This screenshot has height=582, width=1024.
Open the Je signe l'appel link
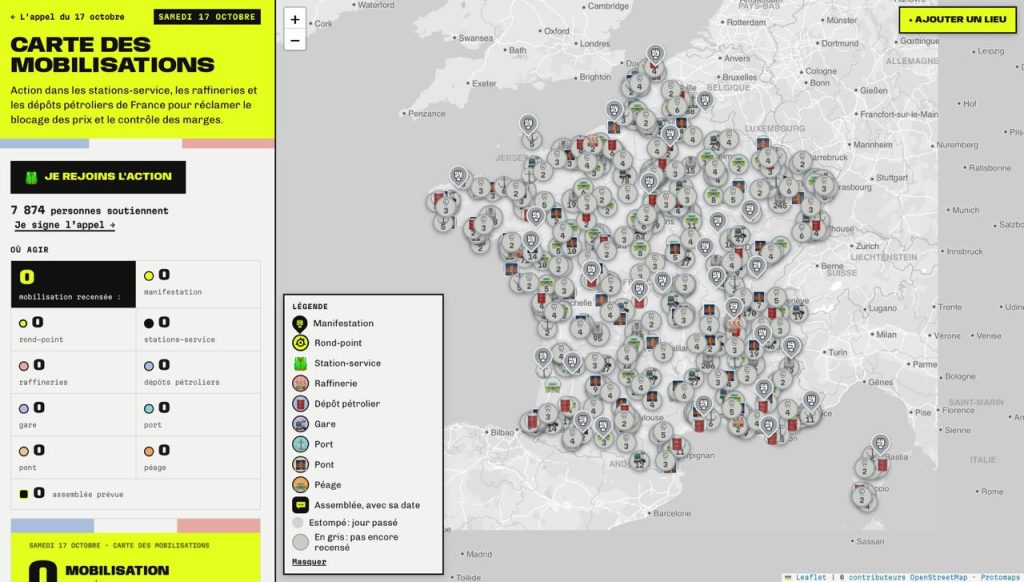pos(65,225)
